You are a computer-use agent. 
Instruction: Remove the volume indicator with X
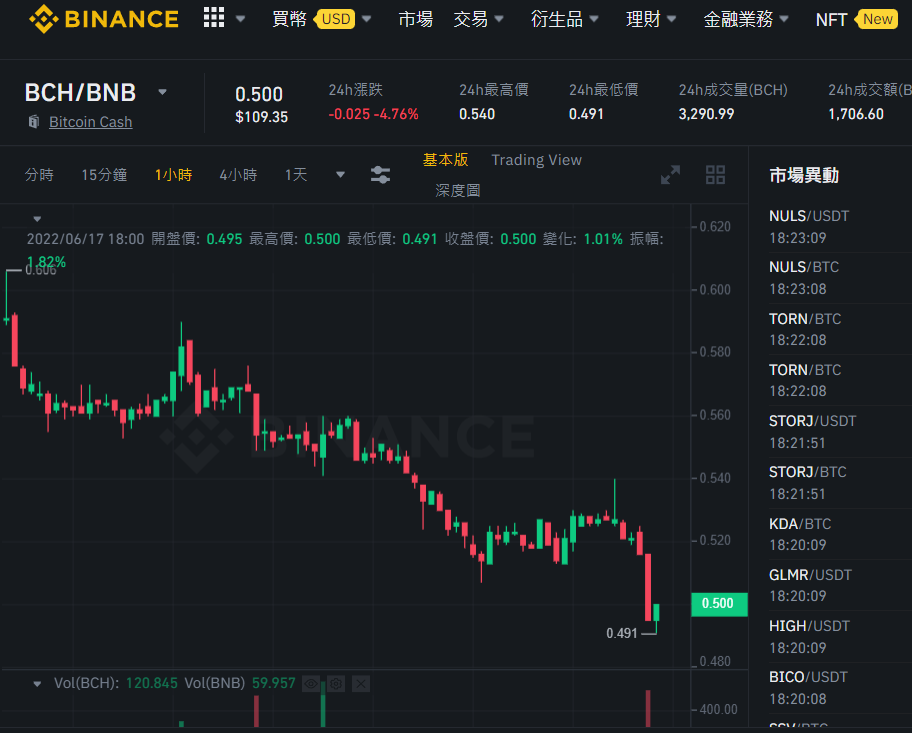pyautogui.click(x=361, y=684)
